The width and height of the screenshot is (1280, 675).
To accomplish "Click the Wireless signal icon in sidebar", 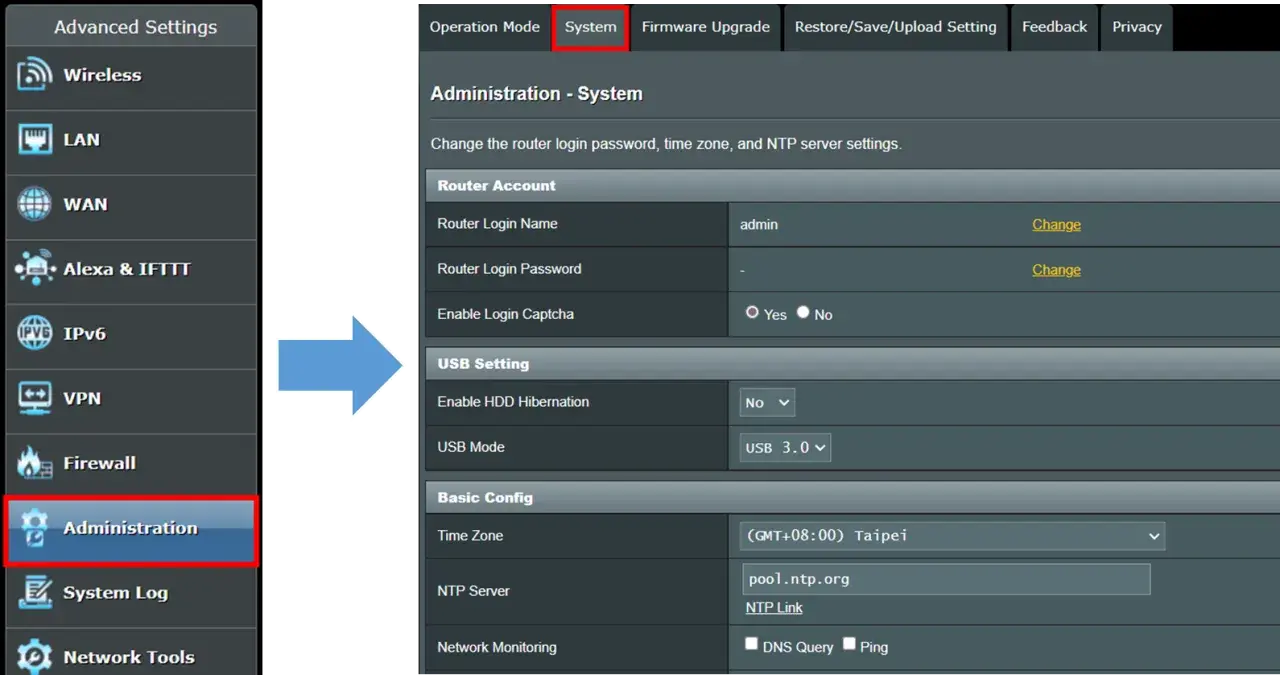I will click(x=34, y=75).
